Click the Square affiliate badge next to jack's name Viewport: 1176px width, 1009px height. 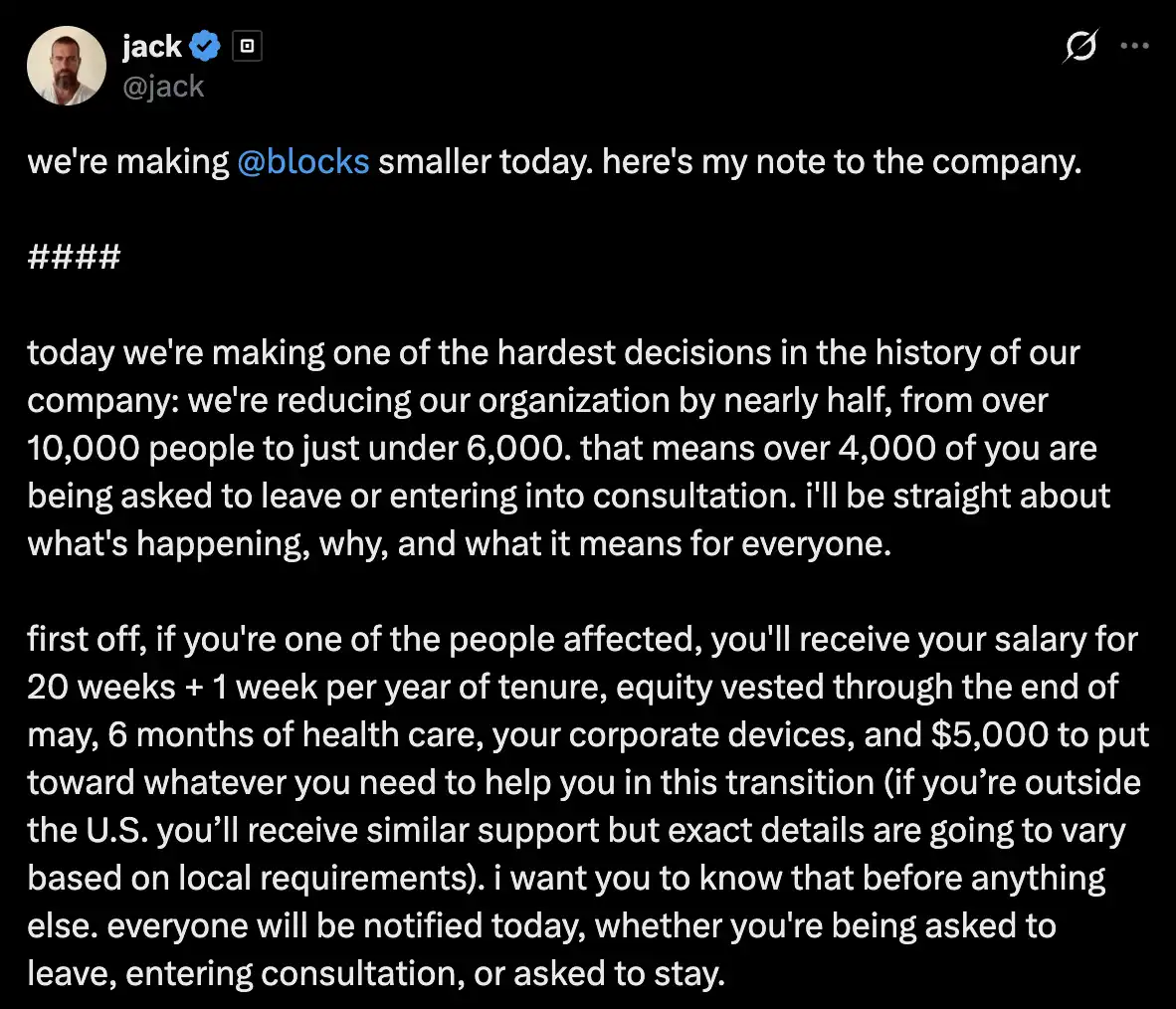click(246, 46)
